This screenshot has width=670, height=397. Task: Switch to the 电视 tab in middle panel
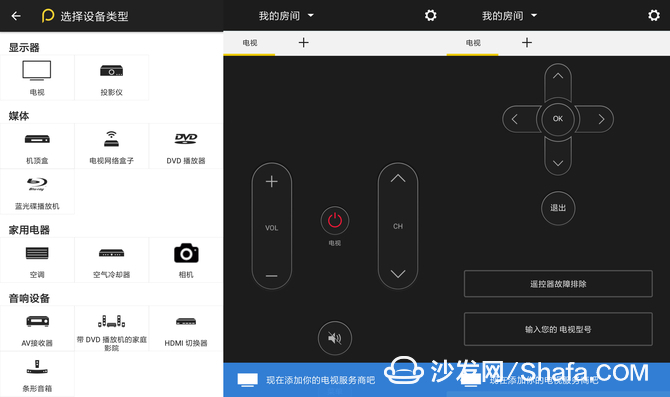250,43
